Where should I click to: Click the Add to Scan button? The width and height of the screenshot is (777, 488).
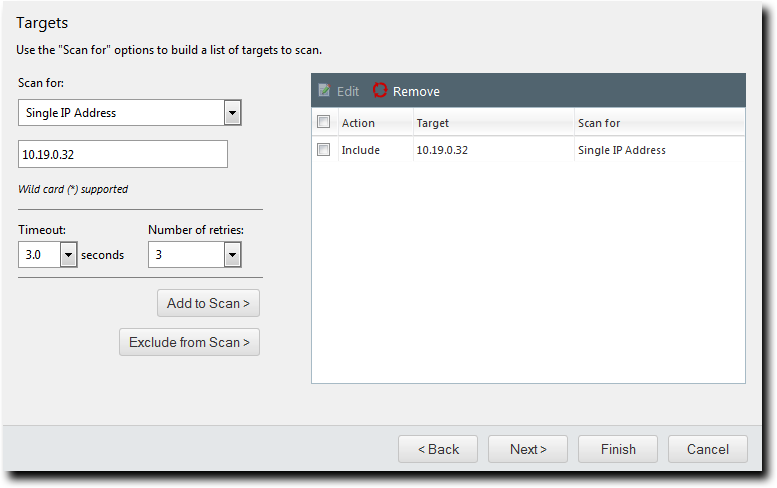pyautogui.click(x=209, y=303)
